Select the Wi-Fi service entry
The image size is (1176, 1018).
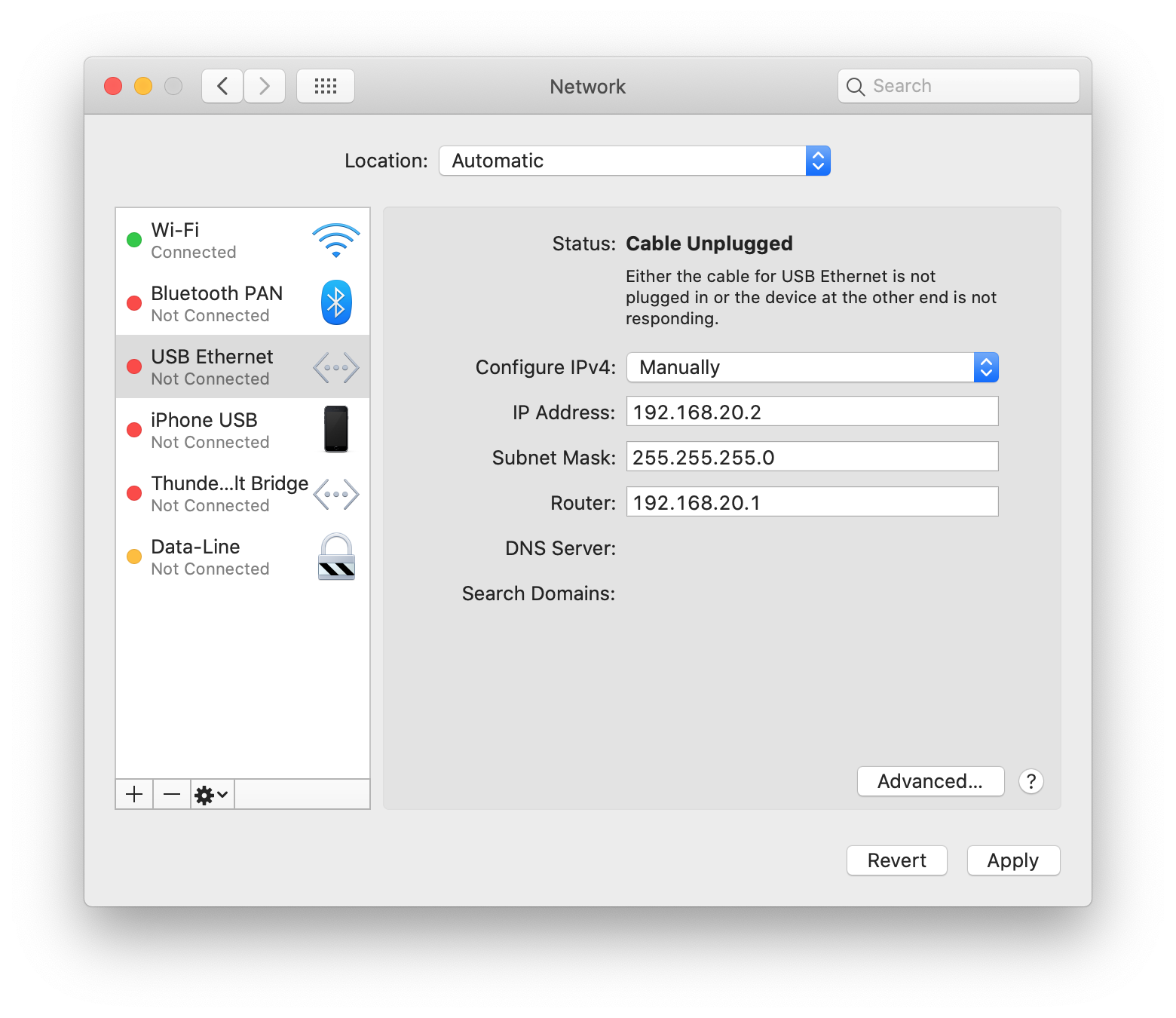[x=226, y=241]
